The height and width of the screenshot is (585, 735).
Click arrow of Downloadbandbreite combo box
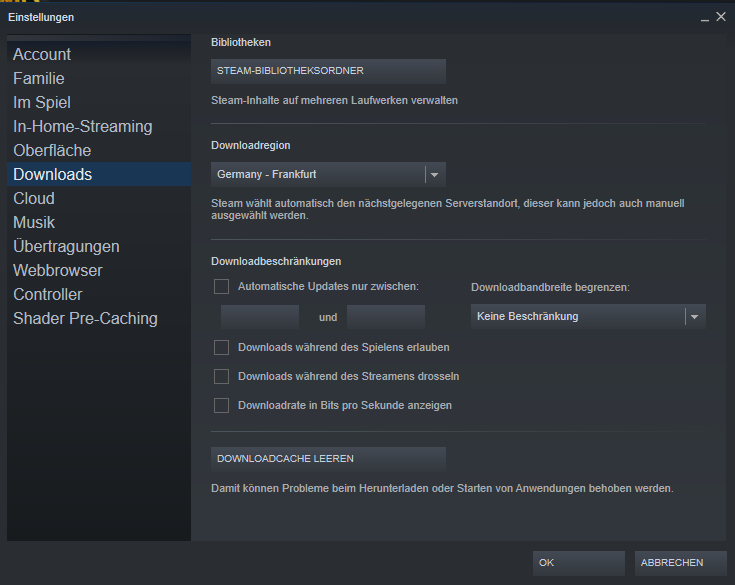[x=695, y=317]
